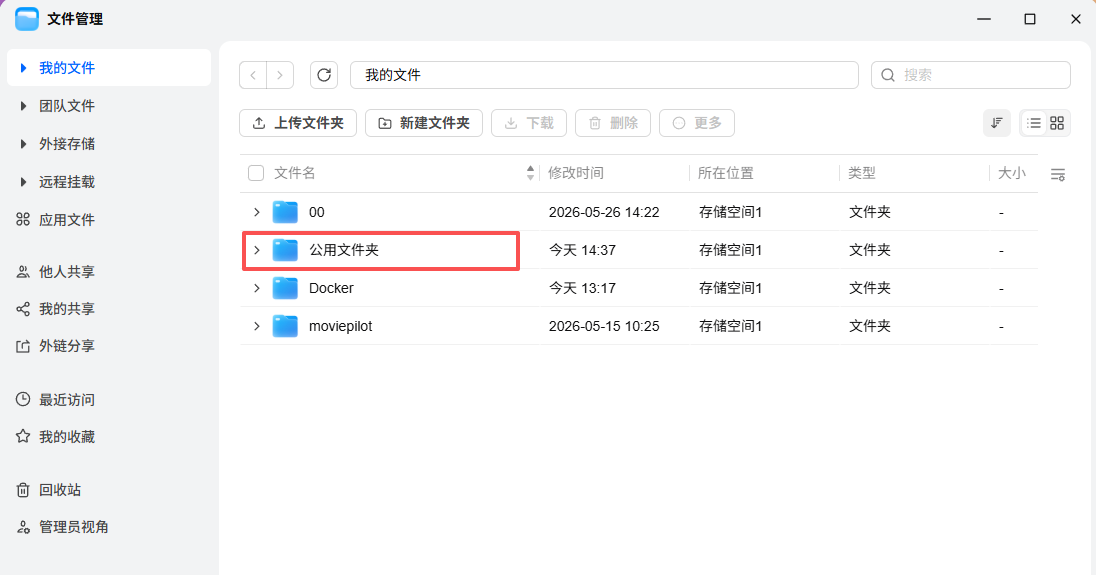
Task: Click the 最近访问 clock icon
Action: tap(23, 399)
